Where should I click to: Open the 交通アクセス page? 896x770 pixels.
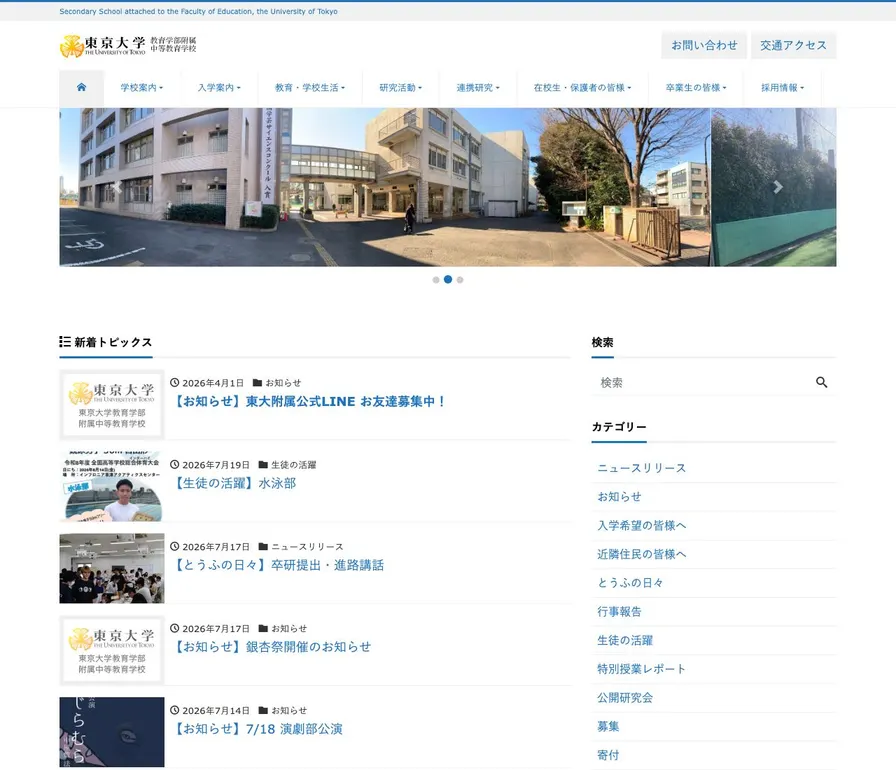coord(793,45)
